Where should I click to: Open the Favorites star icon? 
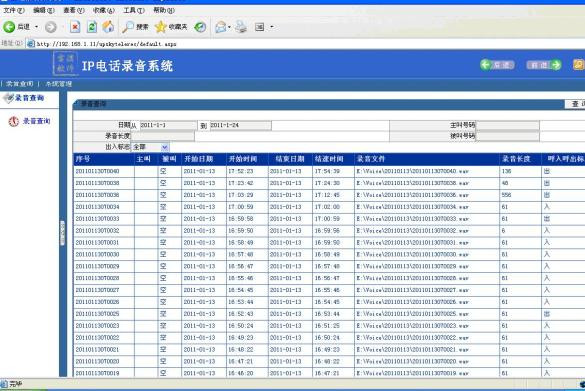[x=160, y=27]
